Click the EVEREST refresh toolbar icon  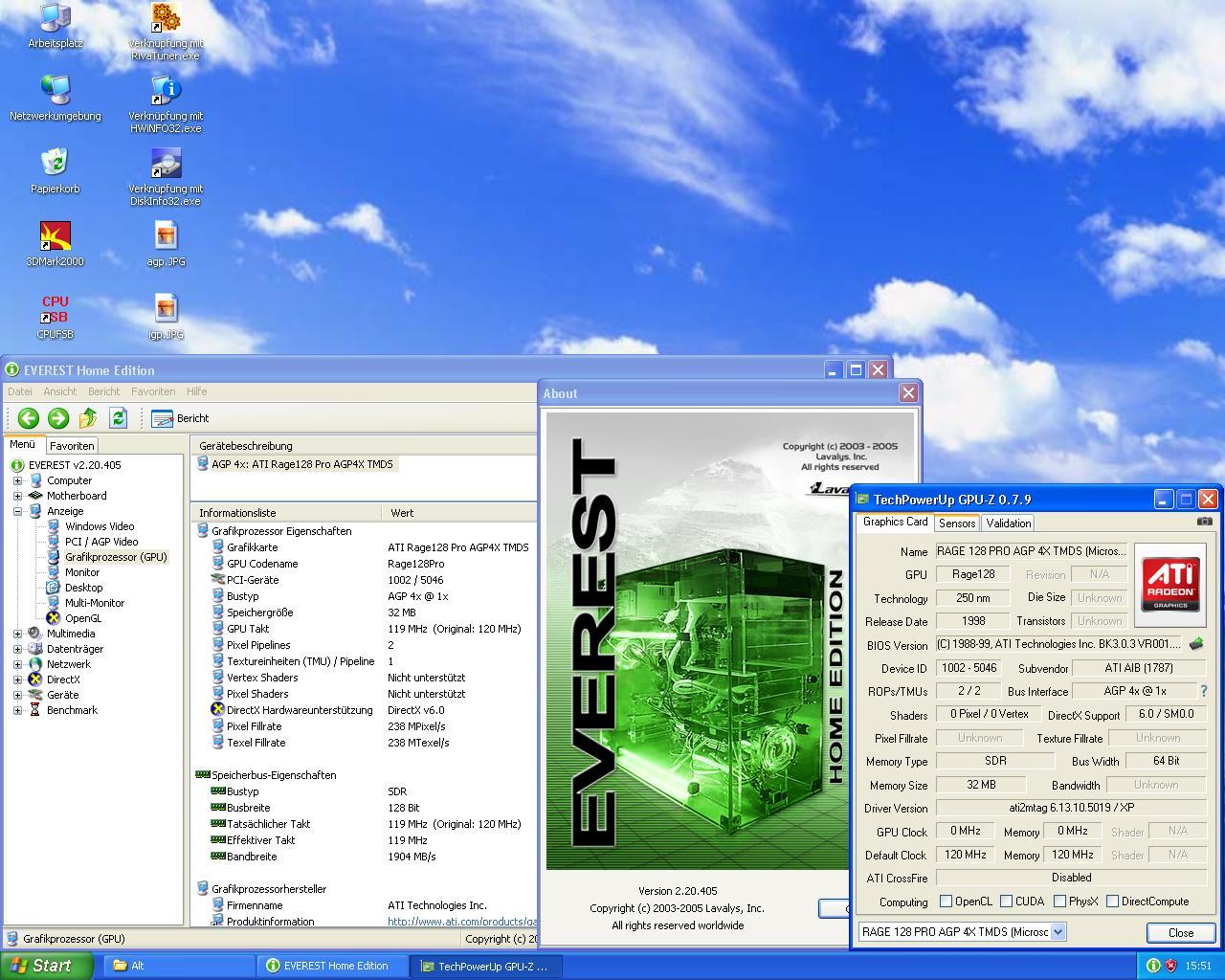pyautogui.click(x=118, y=418)
